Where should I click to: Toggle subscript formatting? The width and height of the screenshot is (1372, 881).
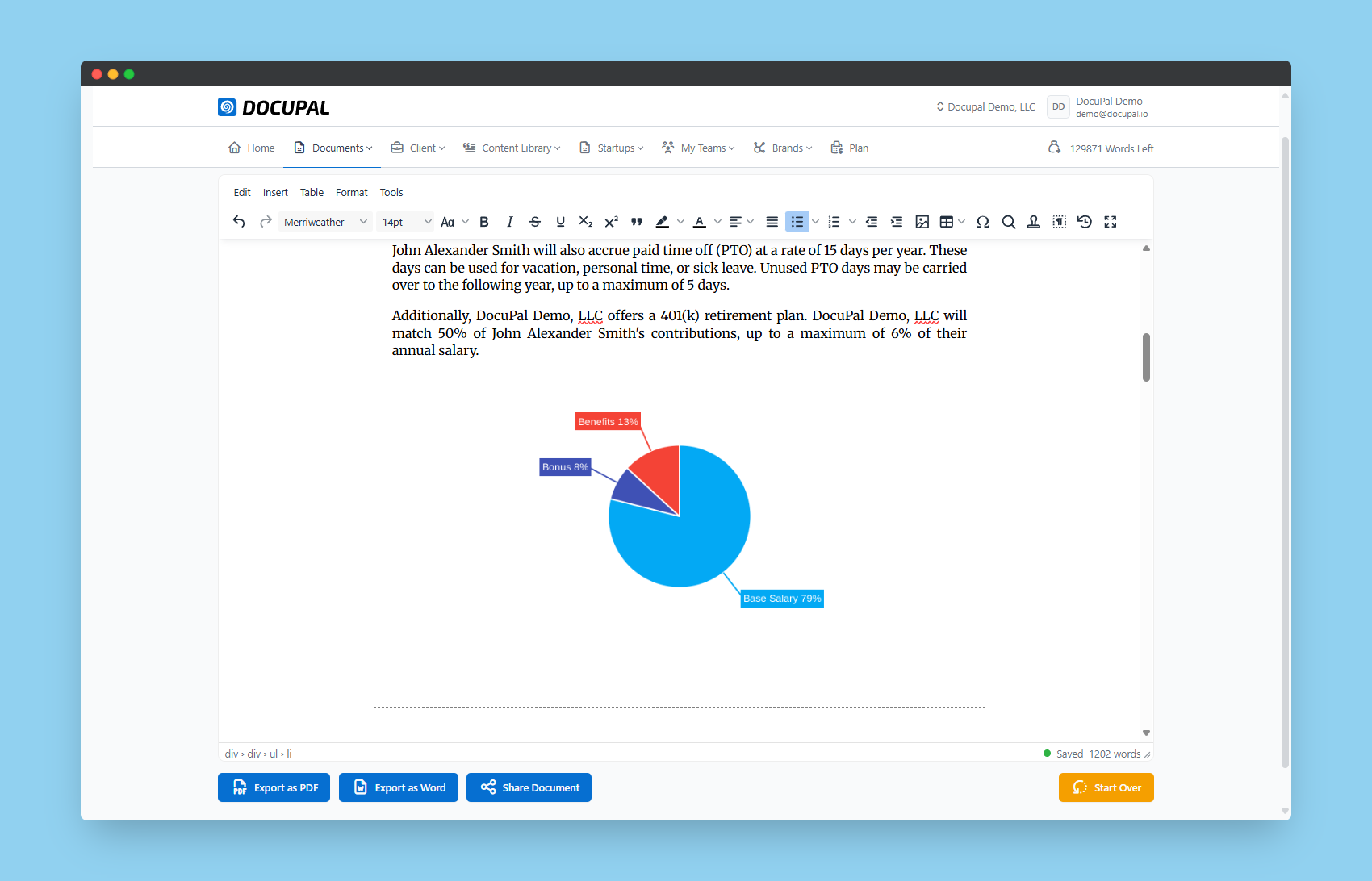pos(586,222)
